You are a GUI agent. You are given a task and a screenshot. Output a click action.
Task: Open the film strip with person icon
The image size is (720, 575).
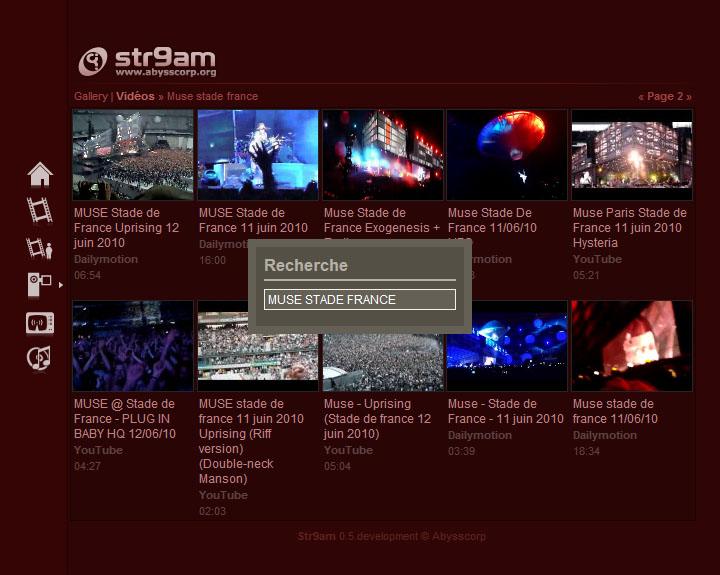[x=39, y=248]
